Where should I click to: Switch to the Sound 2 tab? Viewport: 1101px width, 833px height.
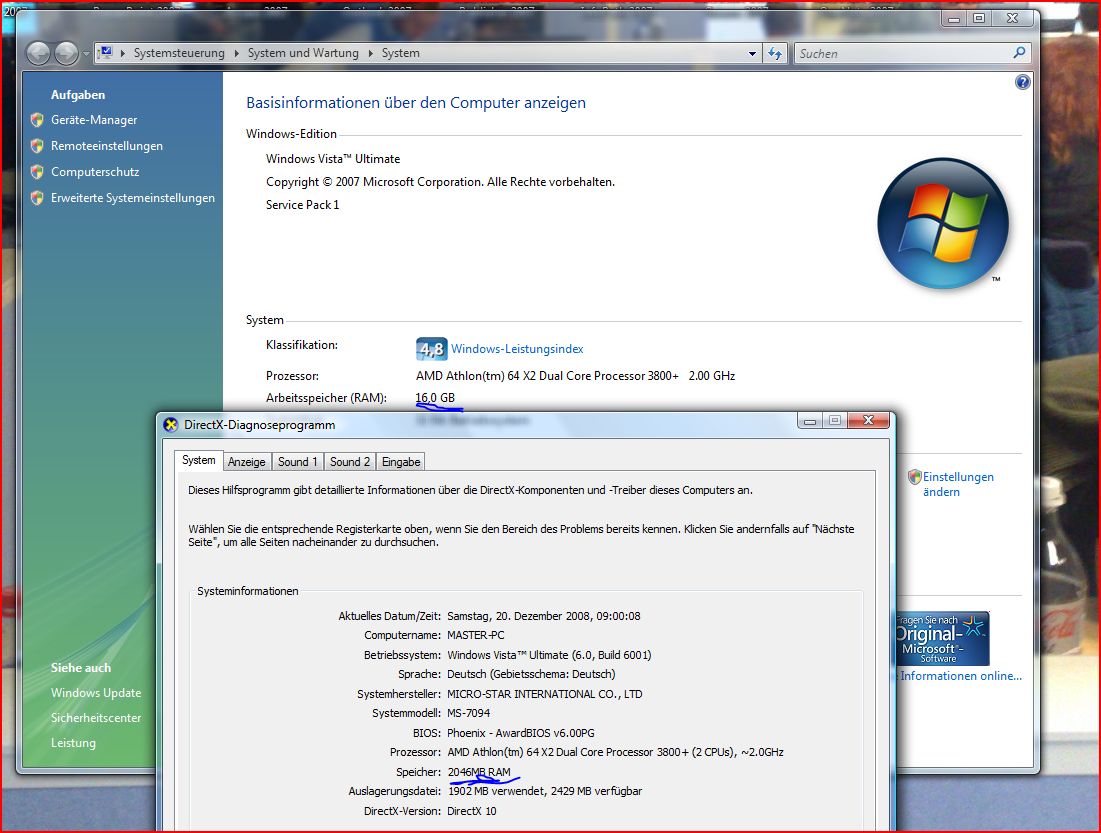350,461
